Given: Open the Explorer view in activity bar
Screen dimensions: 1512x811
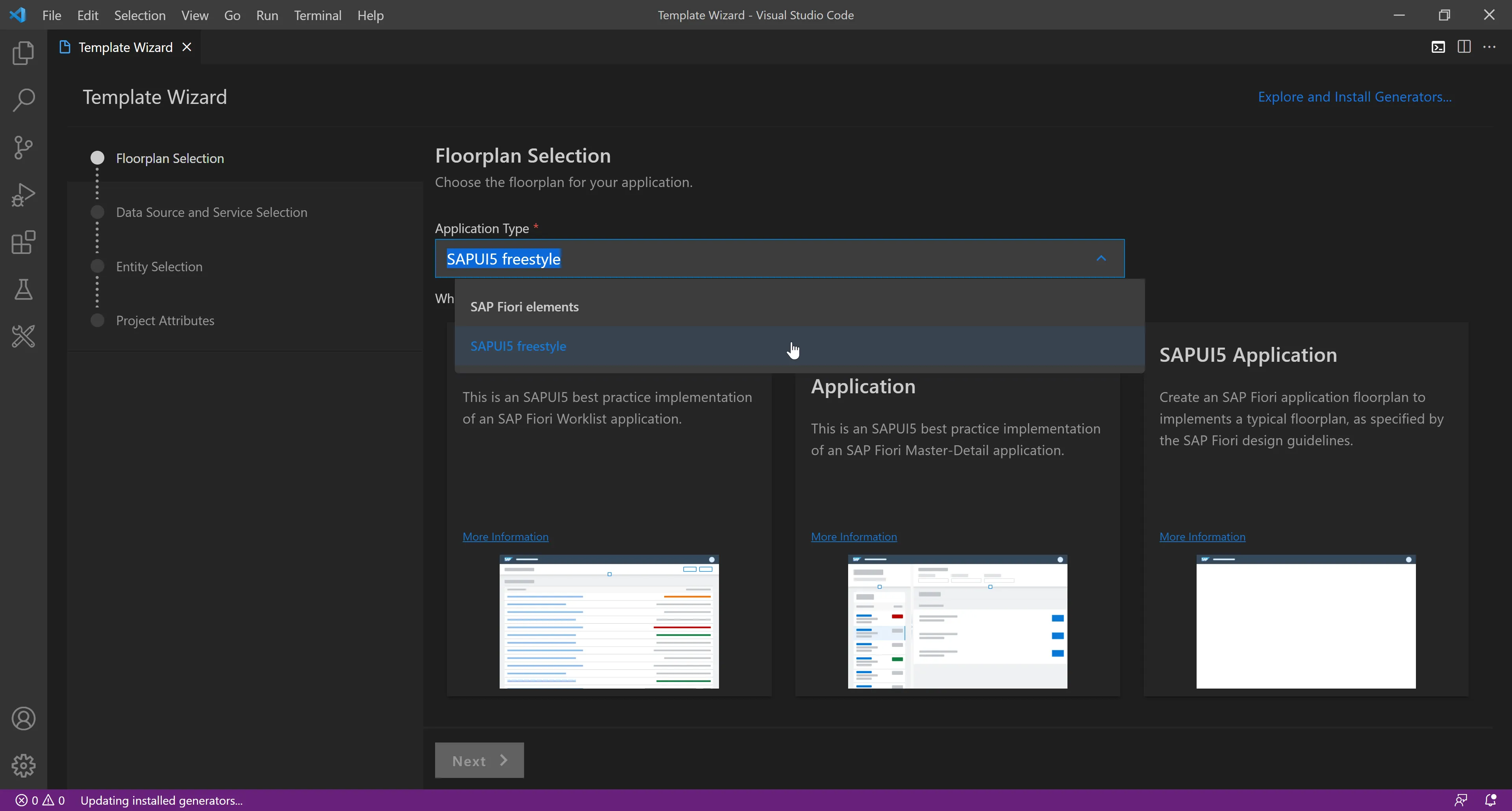Looking at the screenshot, I should click(24, 53).
